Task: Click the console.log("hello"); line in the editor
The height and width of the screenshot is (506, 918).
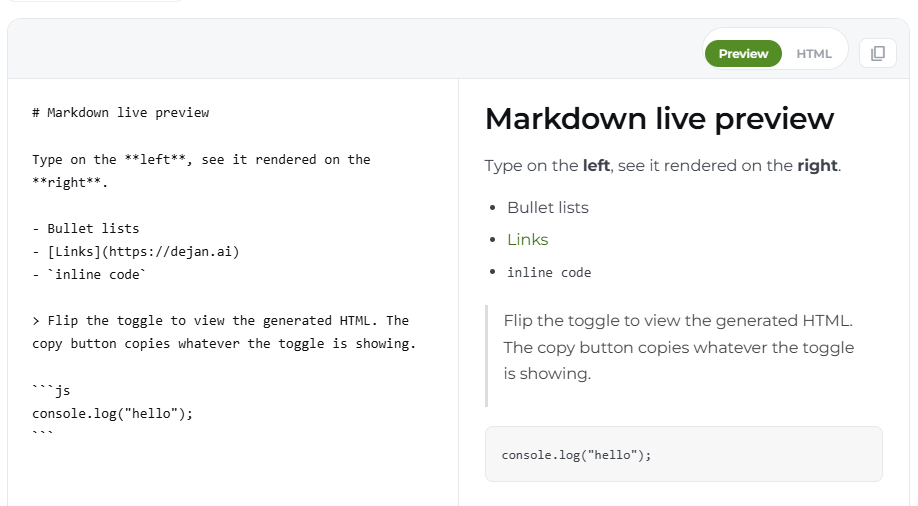Action: (112, 413)
